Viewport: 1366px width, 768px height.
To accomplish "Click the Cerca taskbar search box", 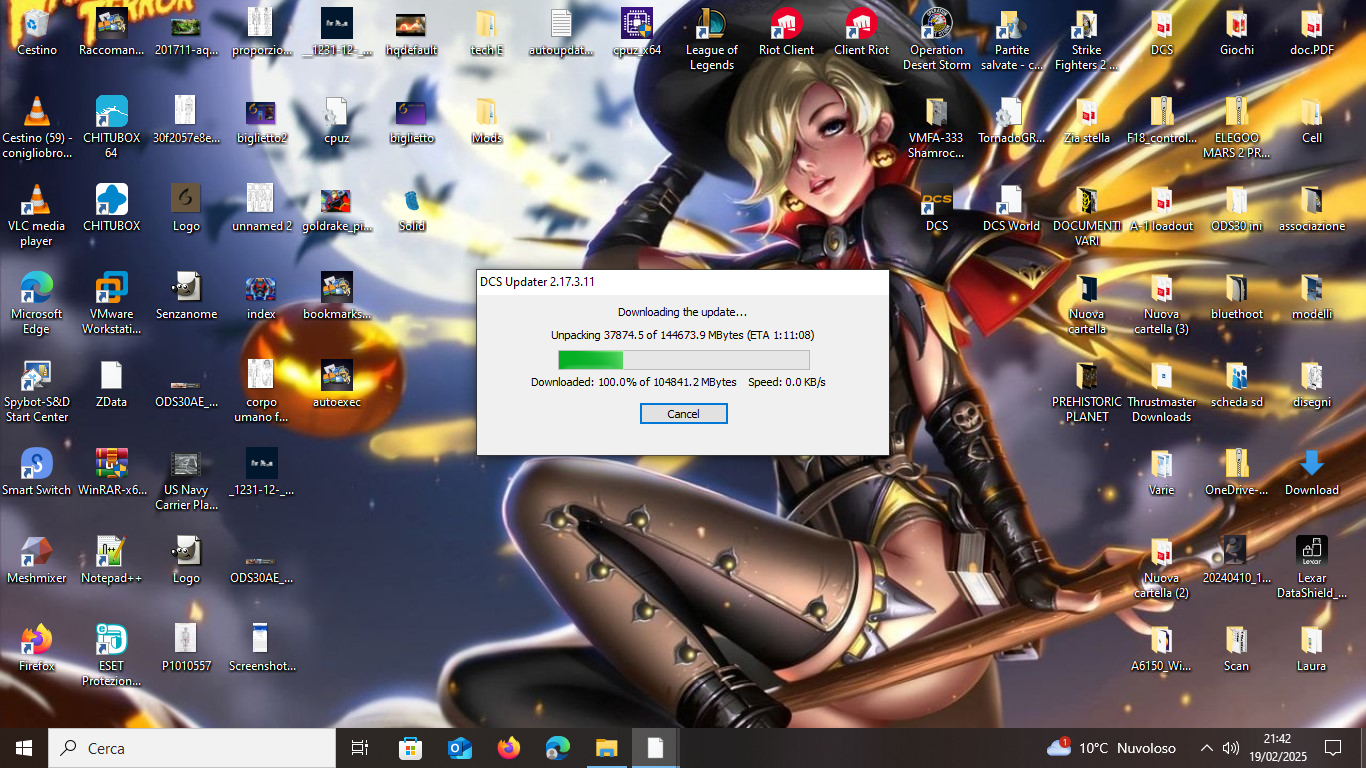I will click(192, 748).
